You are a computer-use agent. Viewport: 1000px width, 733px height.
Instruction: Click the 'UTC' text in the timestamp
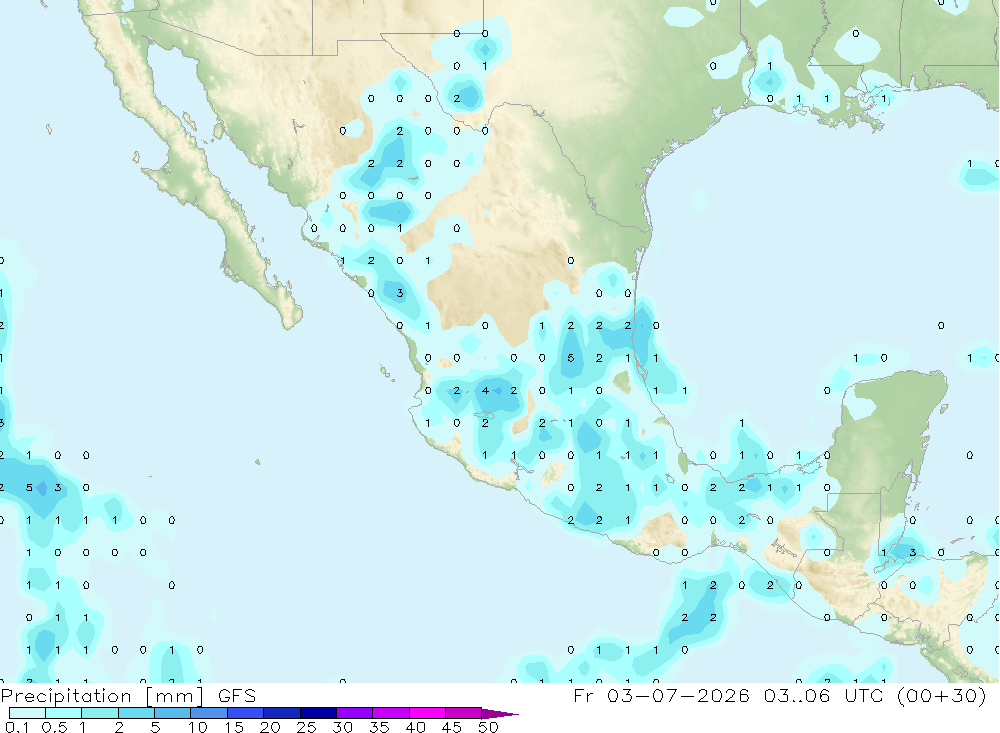[x=864, y=695]
